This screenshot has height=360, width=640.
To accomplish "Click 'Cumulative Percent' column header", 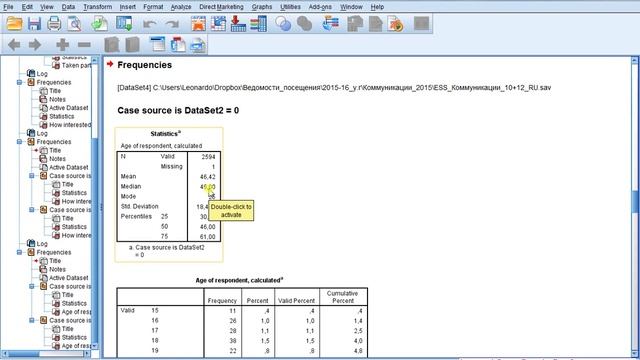I will tap(342, 297).
